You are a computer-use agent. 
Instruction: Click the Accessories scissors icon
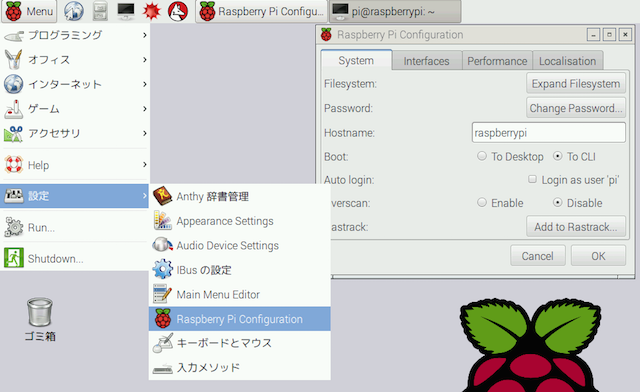(13, 134)
